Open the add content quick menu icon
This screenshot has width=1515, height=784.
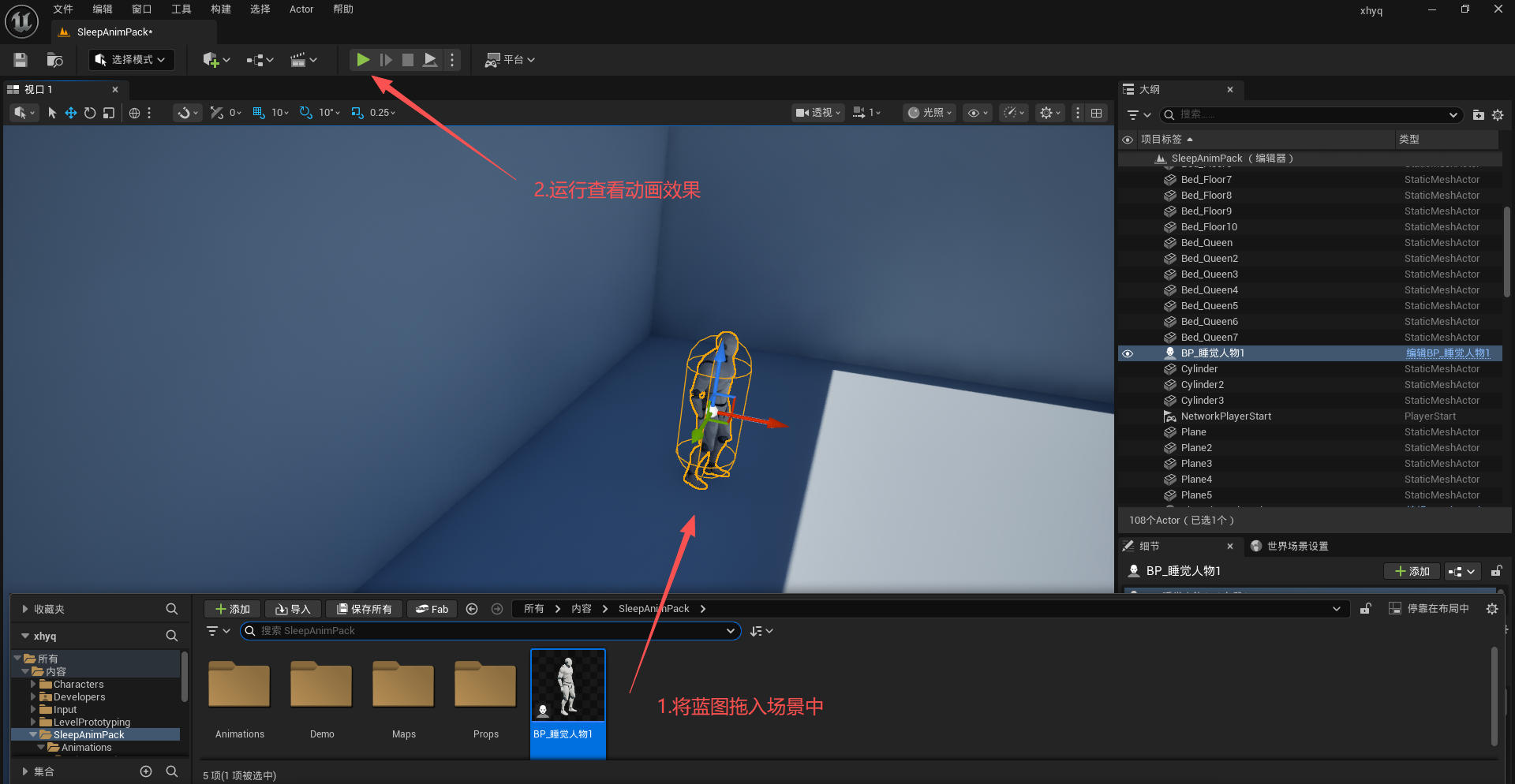point(215,60)
